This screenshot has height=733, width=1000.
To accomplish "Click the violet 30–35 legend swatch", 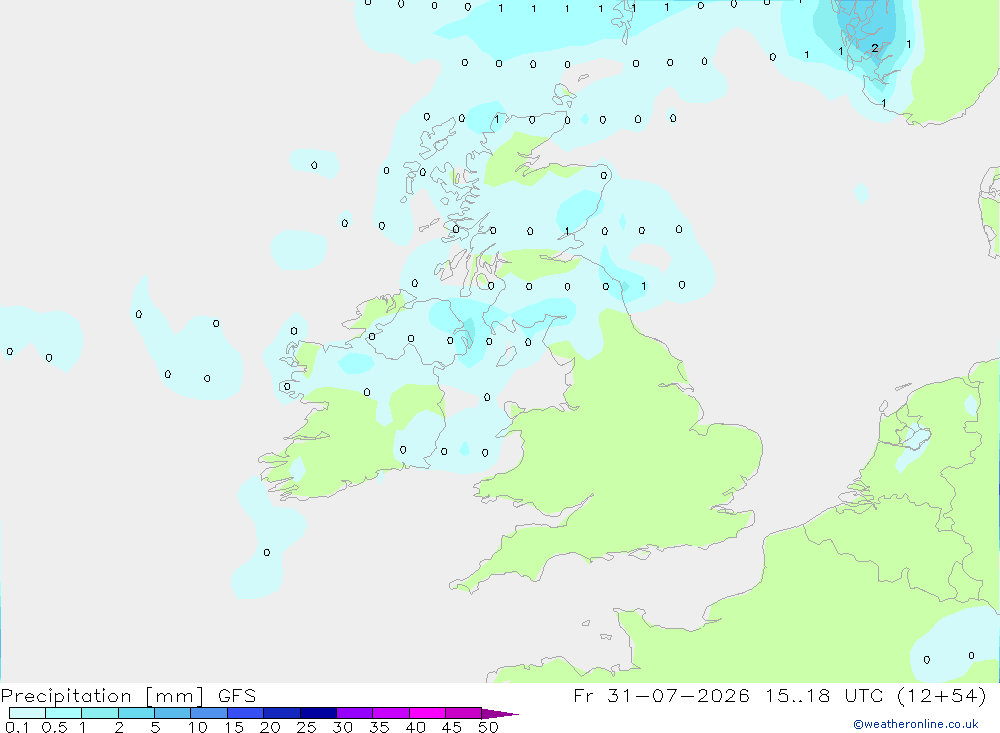I will (x=355, y=713).
